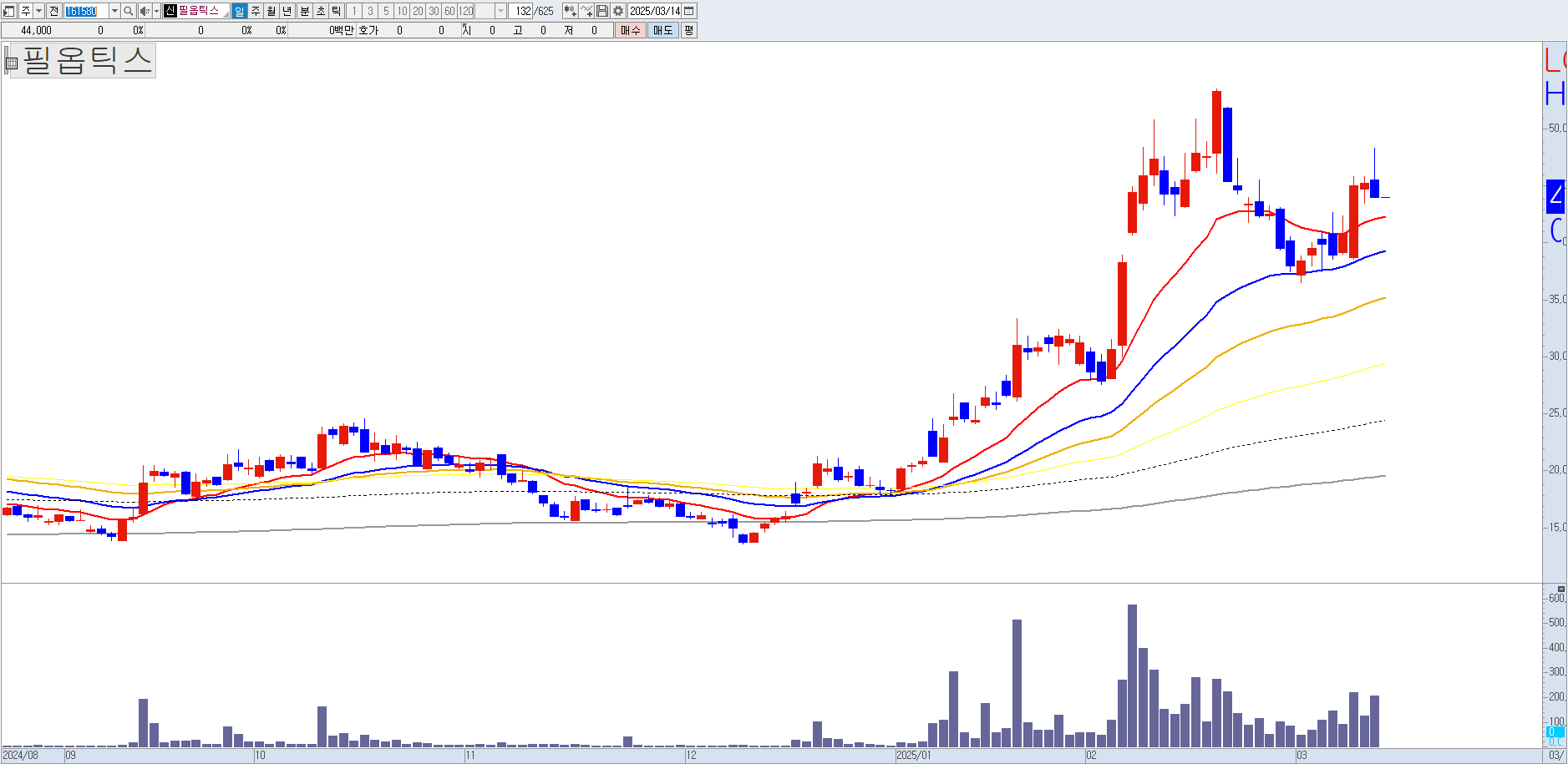Open the empty interval dropdown after 120

(x=500, y=11)
